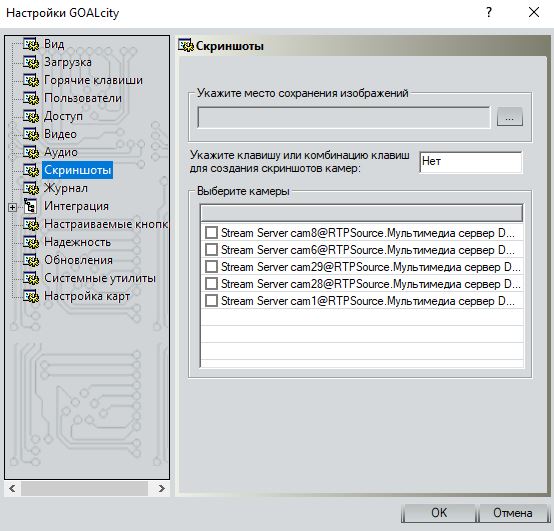554x531 pixels.
Task: Click the Stream Server cam29 row text
Action: 370,267
